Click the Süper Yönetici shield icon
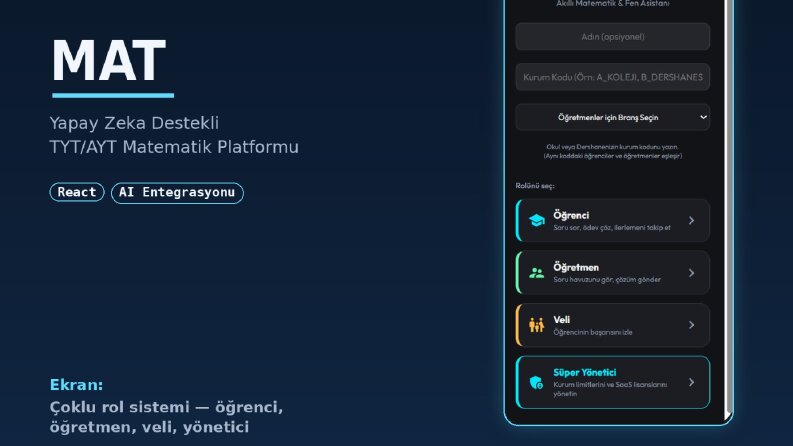793x446 pixels. [x=537, y=382]
